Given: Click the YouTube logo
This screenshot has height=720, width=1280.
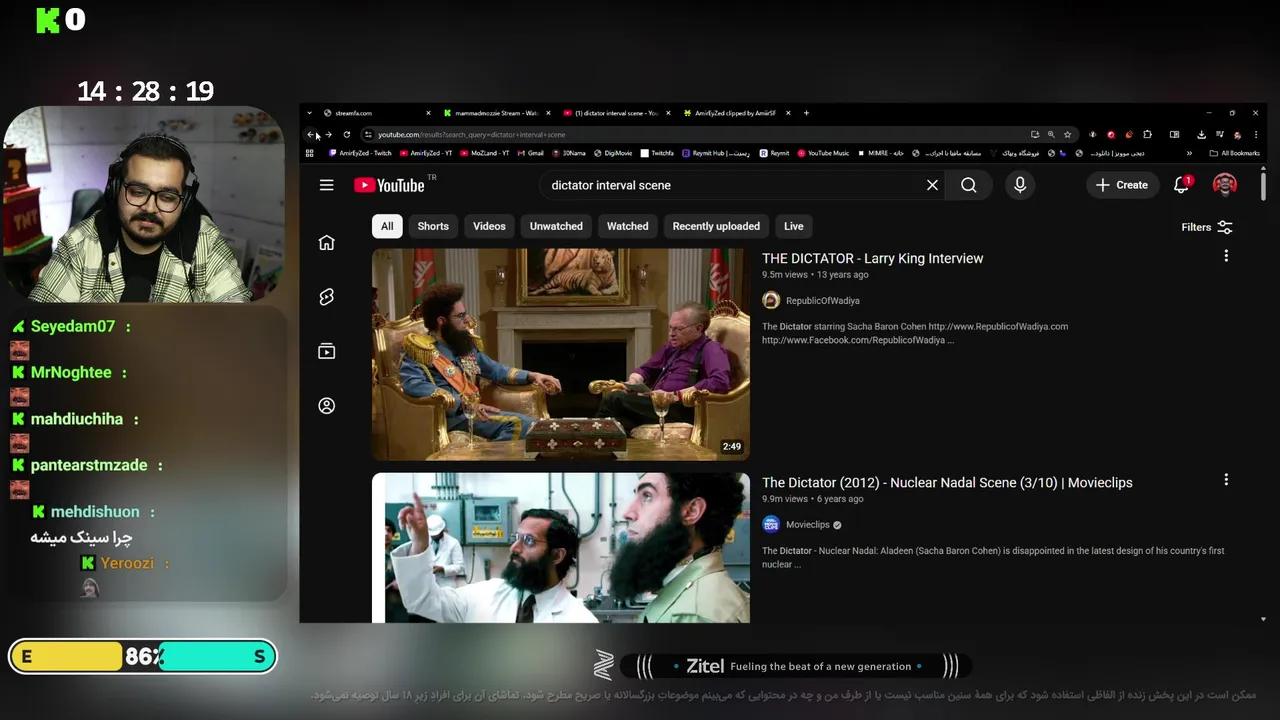Looking at the screenshot, I should (x=389, y=185).
